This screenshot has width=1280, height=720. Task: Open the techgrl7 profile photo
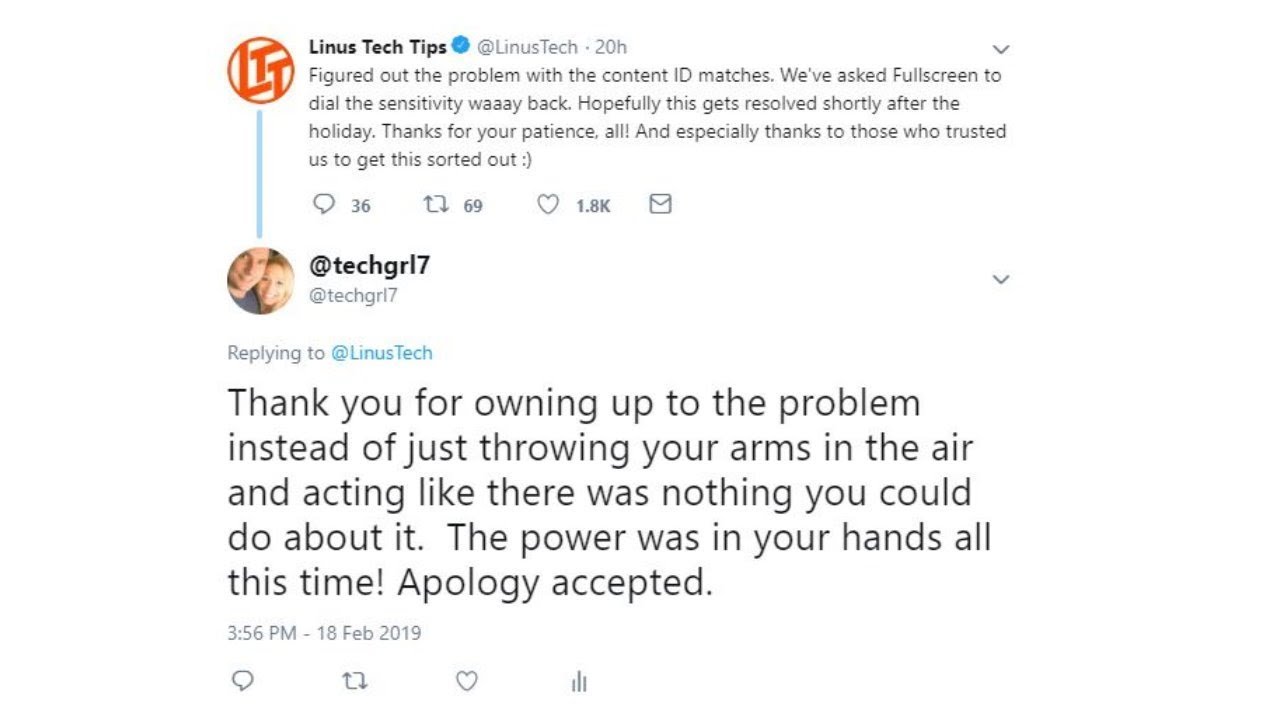point(260,281)
